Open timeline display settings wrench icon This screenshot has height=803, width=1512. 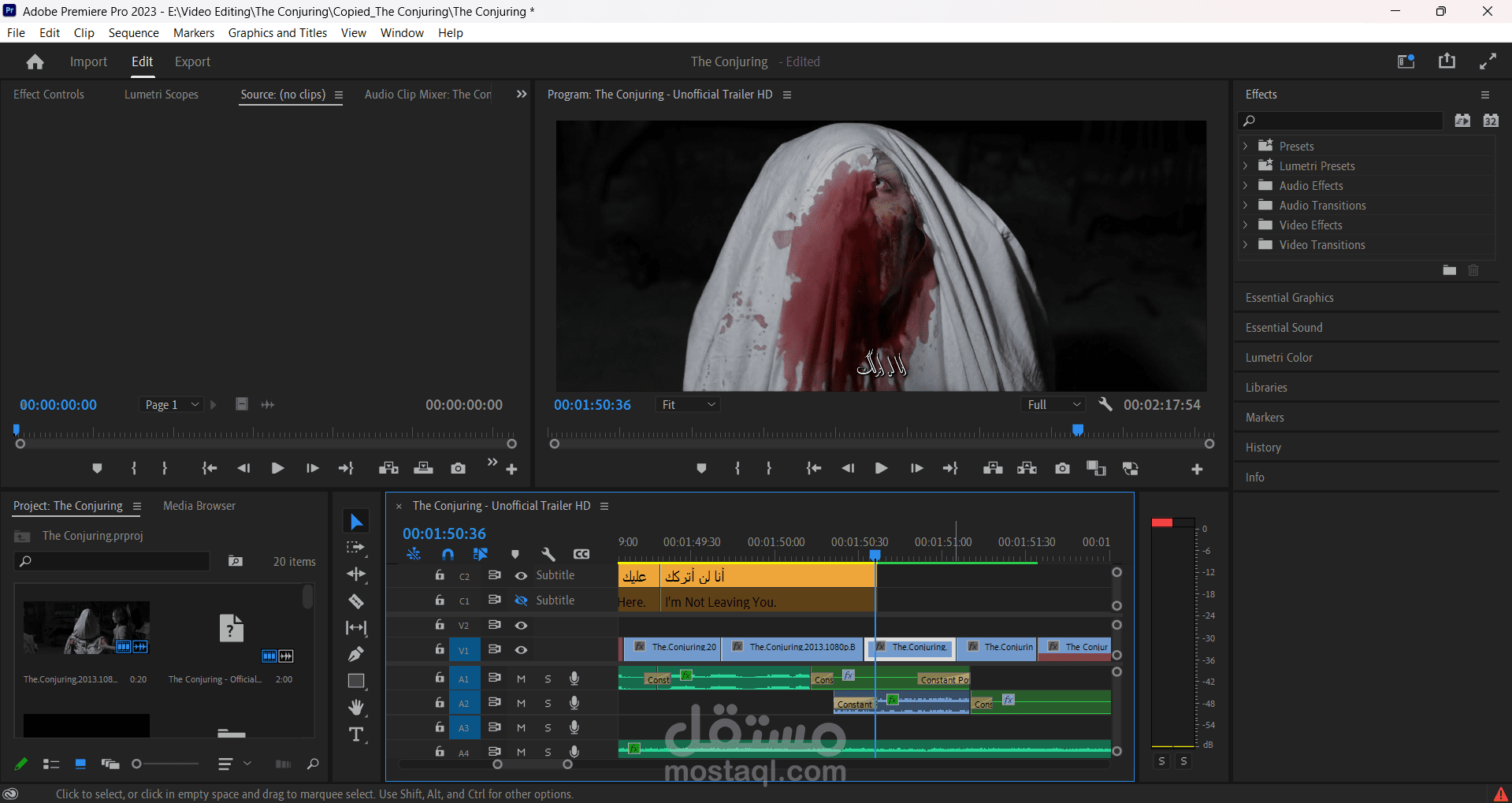point(548,554)
